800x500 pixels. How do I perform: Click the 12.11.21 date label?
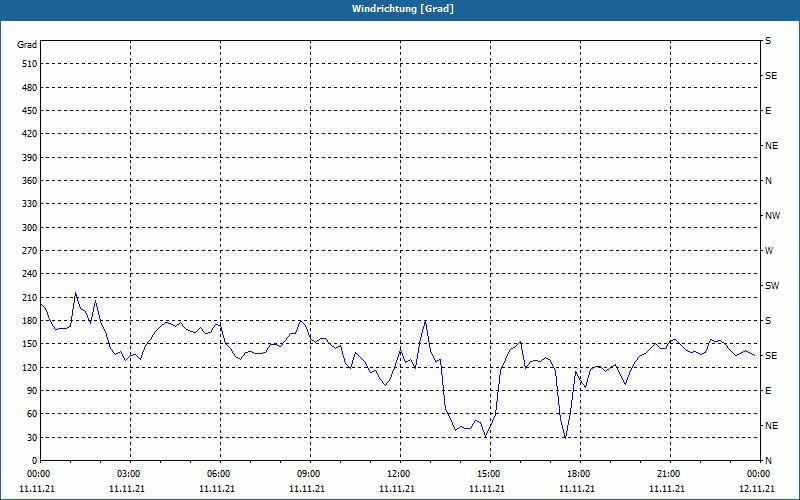(757, 489)
